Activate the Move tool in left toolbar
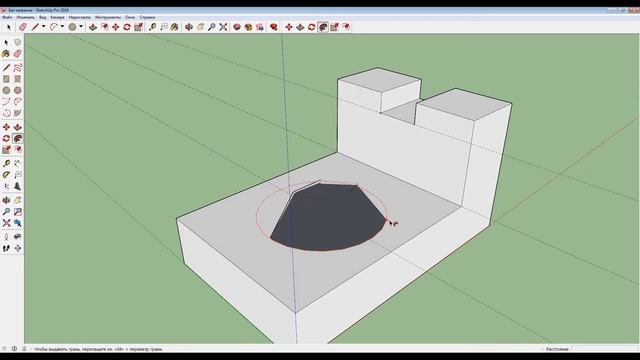Screen dimensions: 640x360 click(6, 127)
